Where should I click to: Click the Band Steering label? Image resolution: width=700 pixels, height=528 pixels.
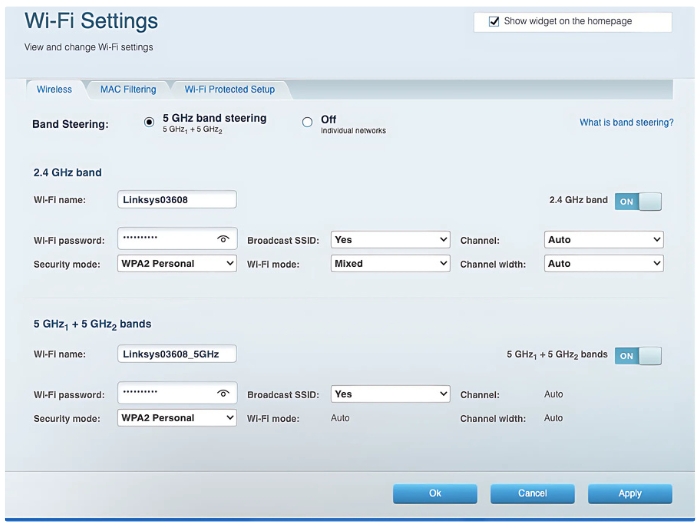[x=70, y=125]
